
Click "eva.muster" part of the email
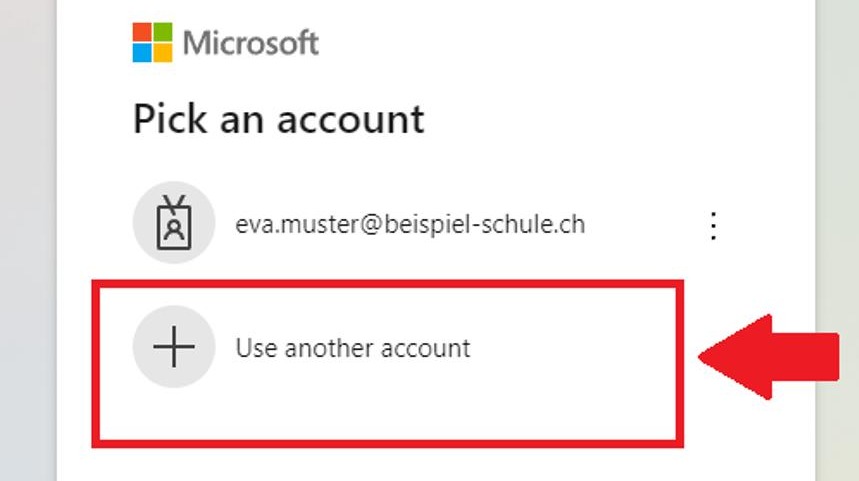[284, 224]
